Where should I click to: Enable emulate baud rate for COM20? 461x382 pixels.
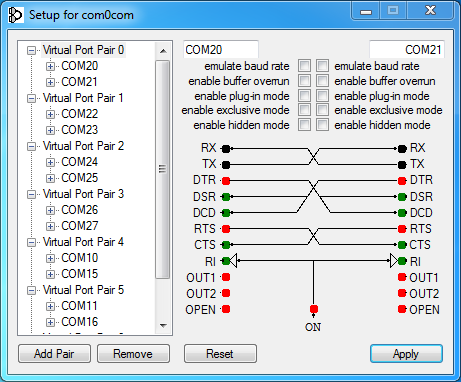304,66
